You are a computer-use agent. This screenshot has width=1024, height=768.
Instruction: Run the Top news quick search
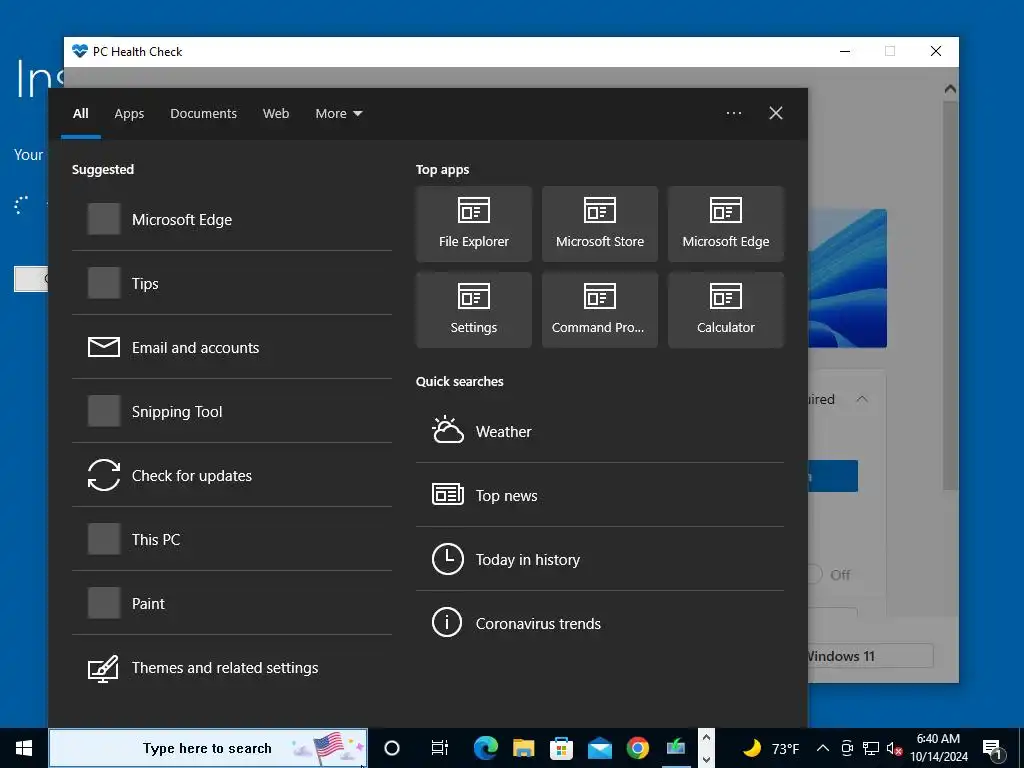click(x=600, y=496)
